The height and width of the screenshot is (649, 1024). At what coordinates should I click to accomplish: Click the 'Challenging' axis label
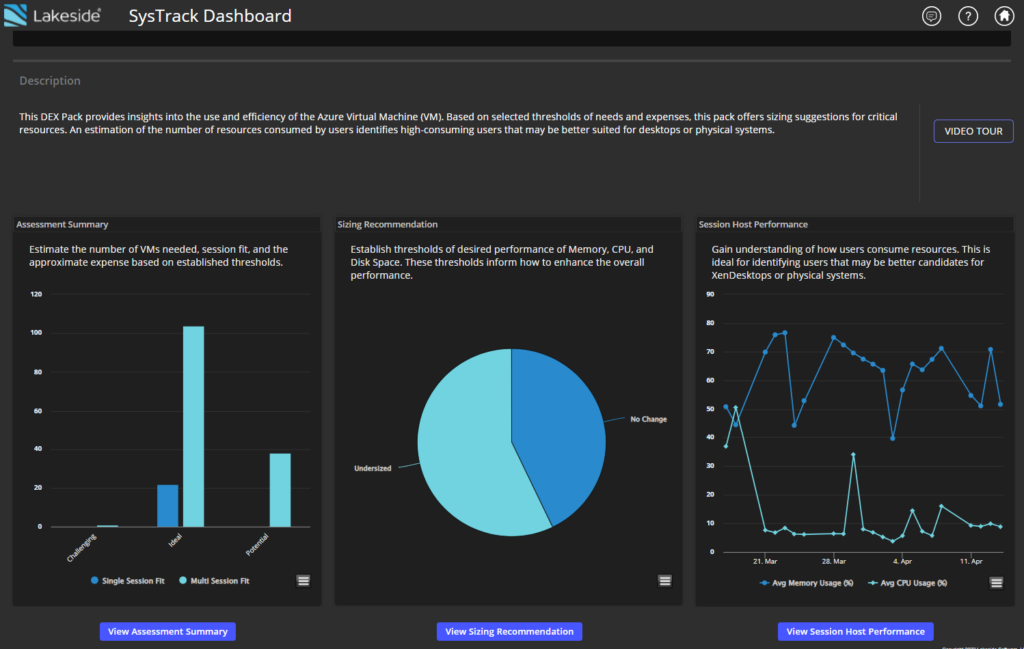click(x=82, y=548)
